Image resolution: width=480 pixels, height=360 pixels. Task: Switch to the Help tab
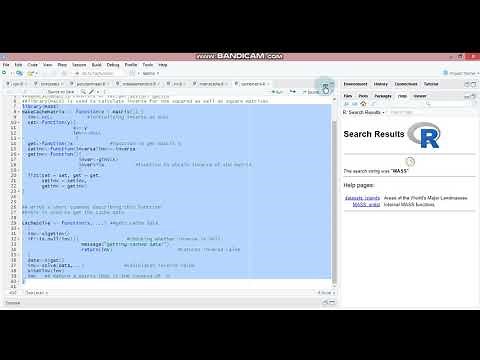click(x=402, y=96)
